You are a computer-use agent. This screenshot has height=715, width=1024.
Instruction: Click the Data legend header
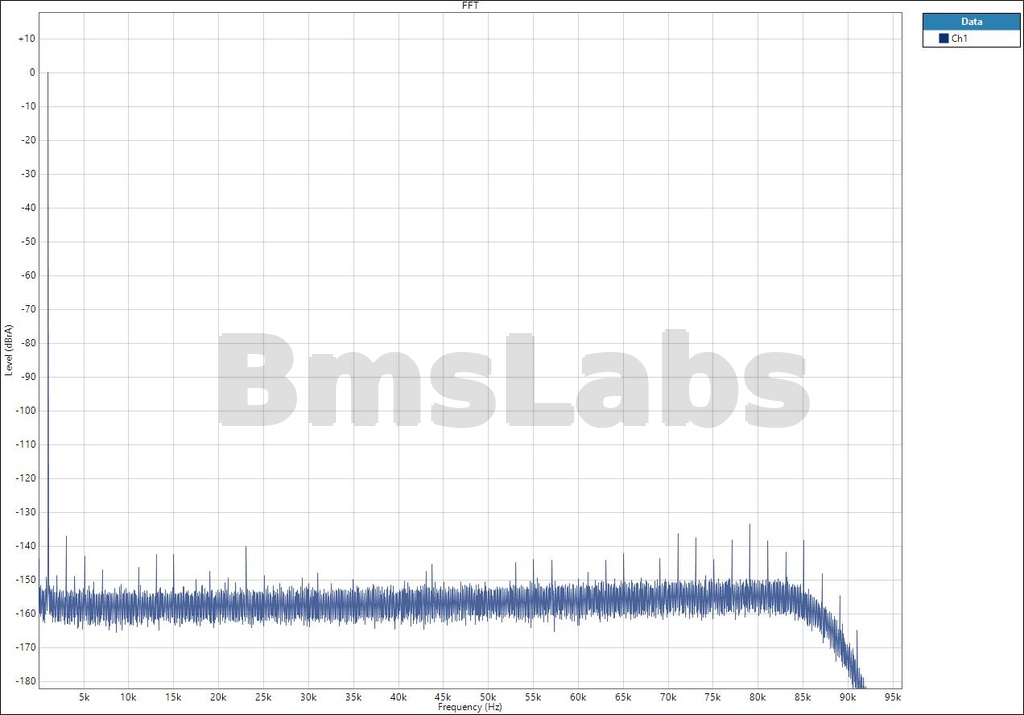point(971,22)
